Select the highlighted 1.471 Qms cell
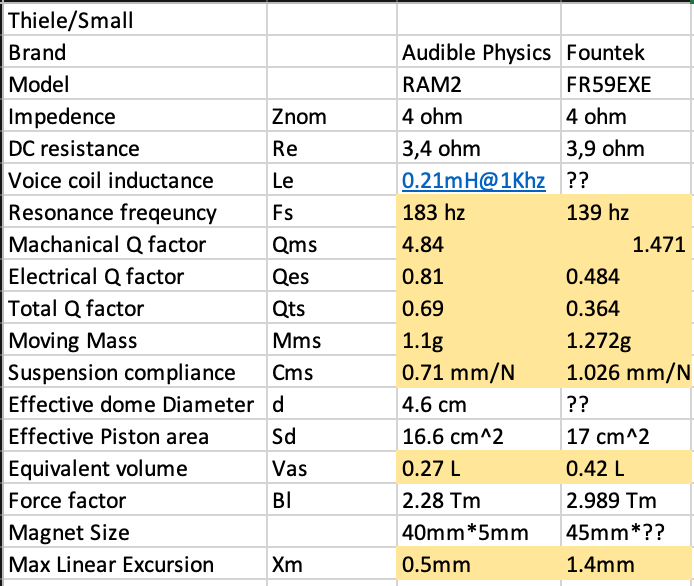The height and width of the screenshot is (586, 694). pyautogui.click(x=627, y=244)
